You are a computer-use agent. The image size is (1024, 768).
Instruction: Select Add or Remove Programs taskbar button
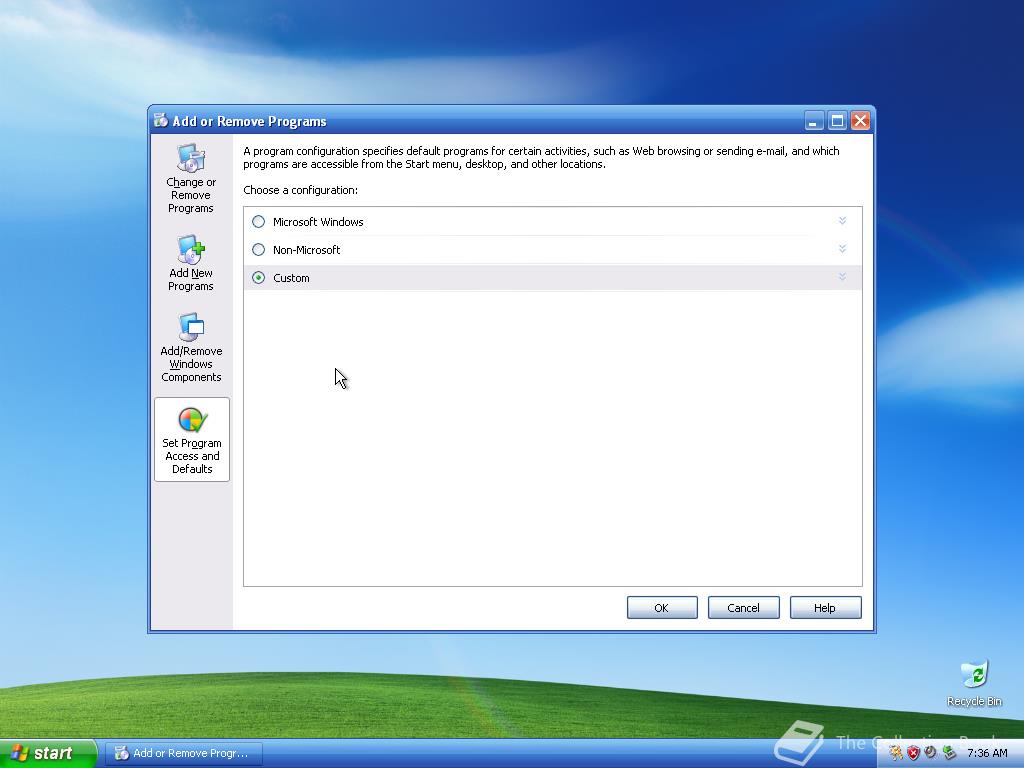[x=184, y=754]
